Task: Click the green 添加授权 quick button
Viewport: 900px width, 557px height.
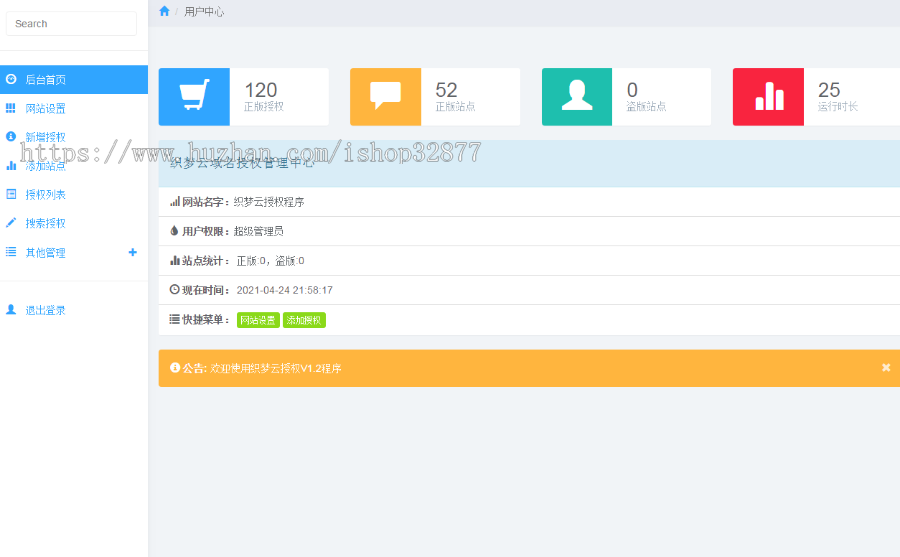Action: coord(304,320)
